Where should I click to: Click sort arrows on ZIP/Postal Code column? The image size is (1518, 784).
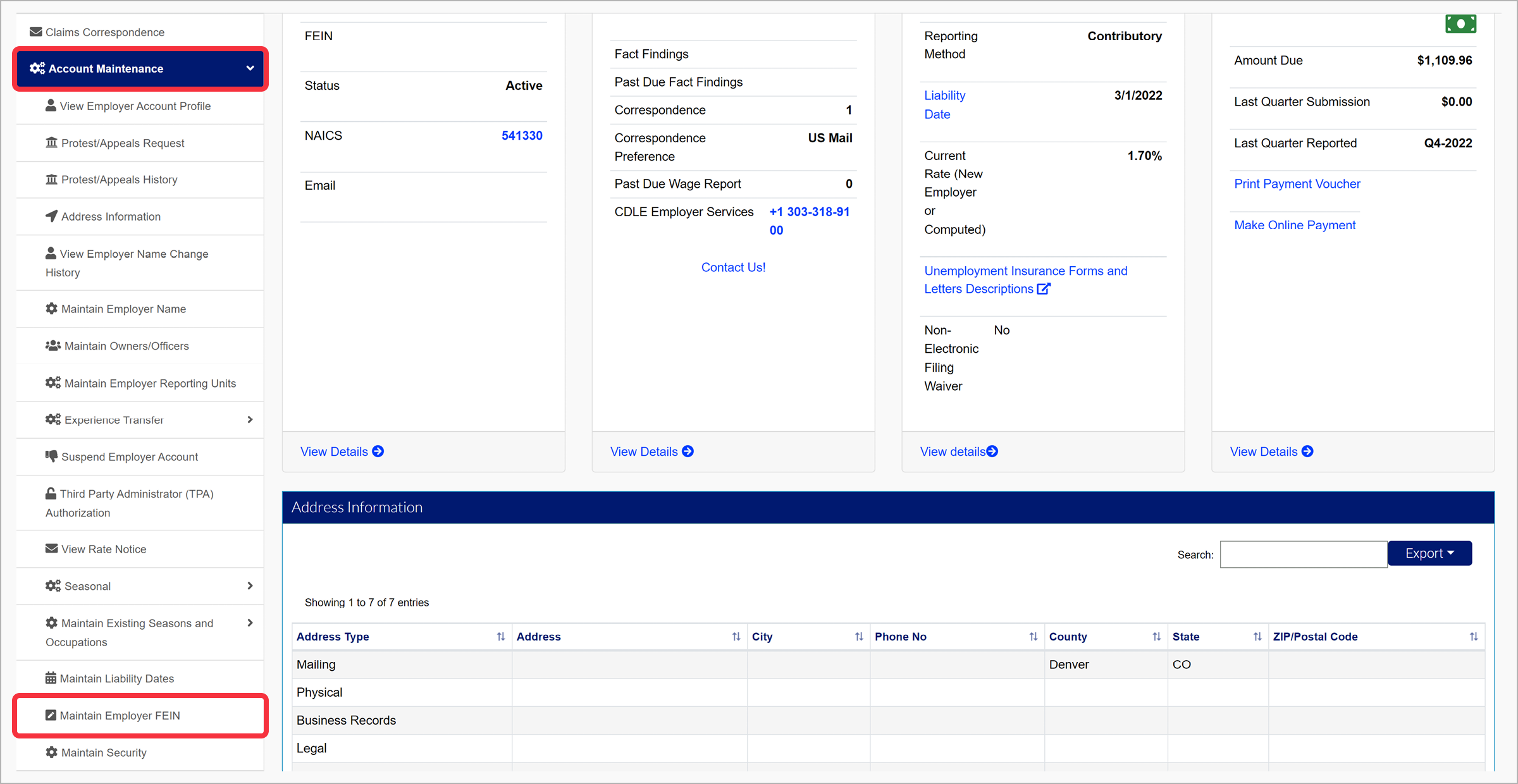tap(1473, 637)
